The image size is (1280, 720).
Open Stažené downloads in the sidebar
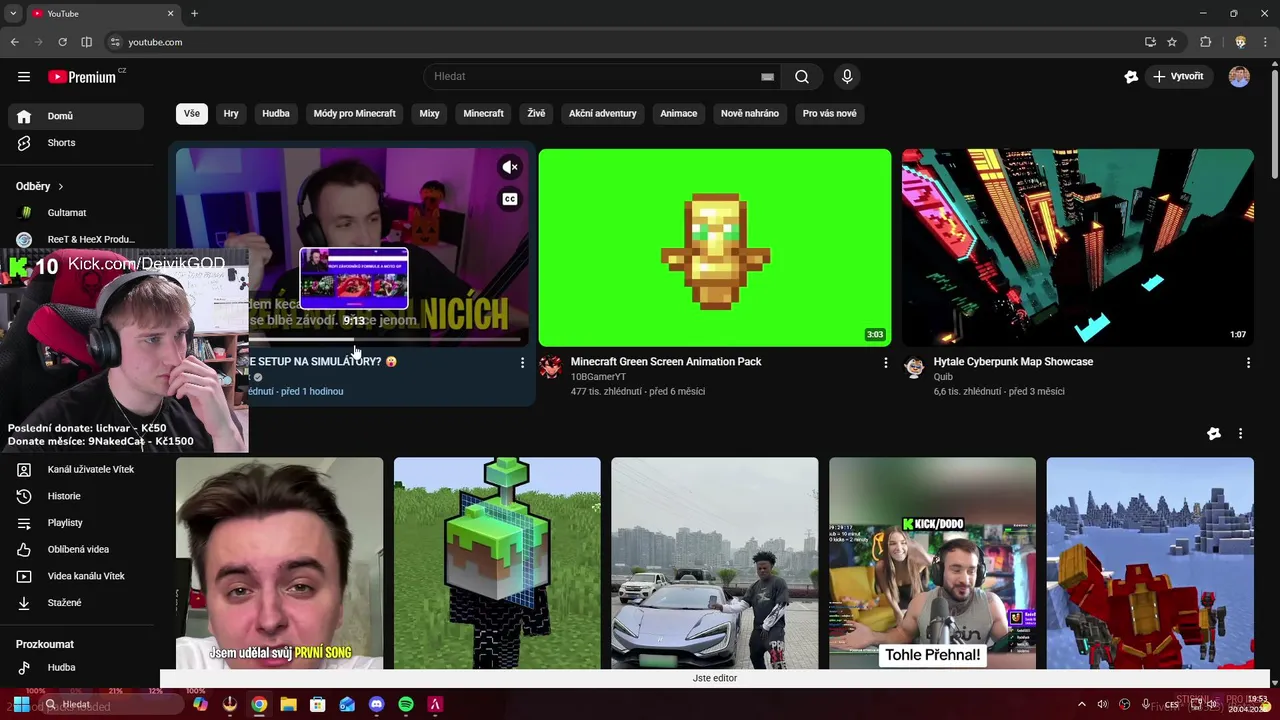click(76, 603)
